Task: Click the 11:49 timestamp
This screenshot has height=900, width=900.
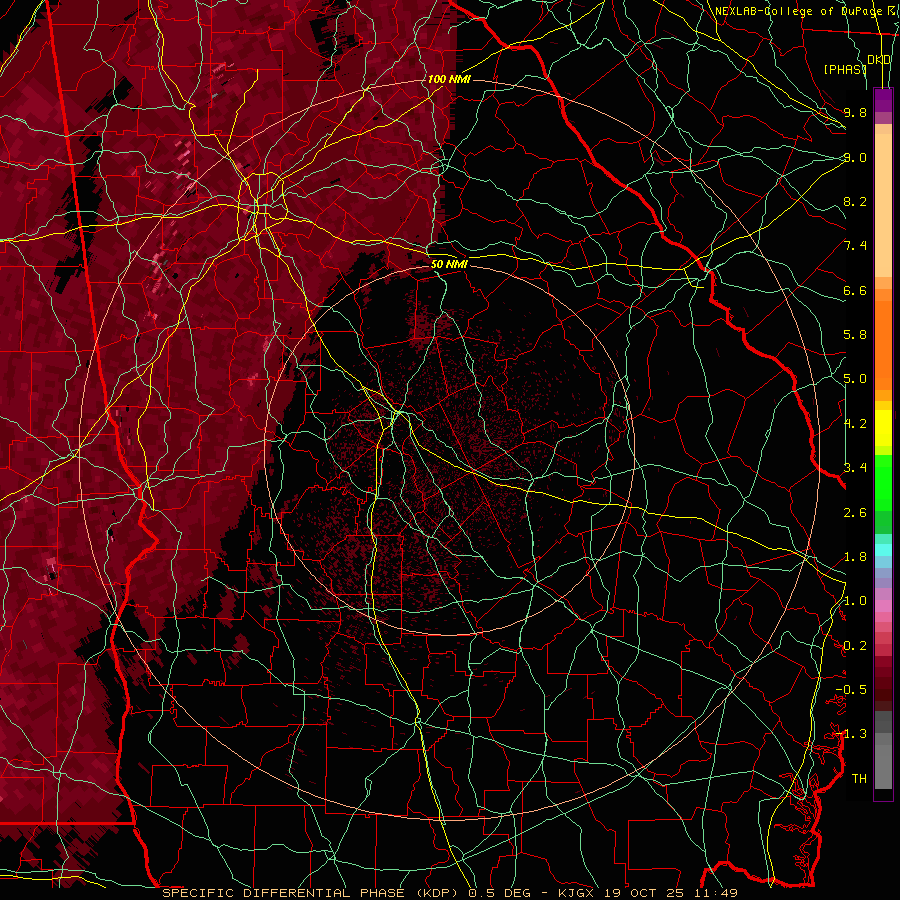Action: click(718, 893)
